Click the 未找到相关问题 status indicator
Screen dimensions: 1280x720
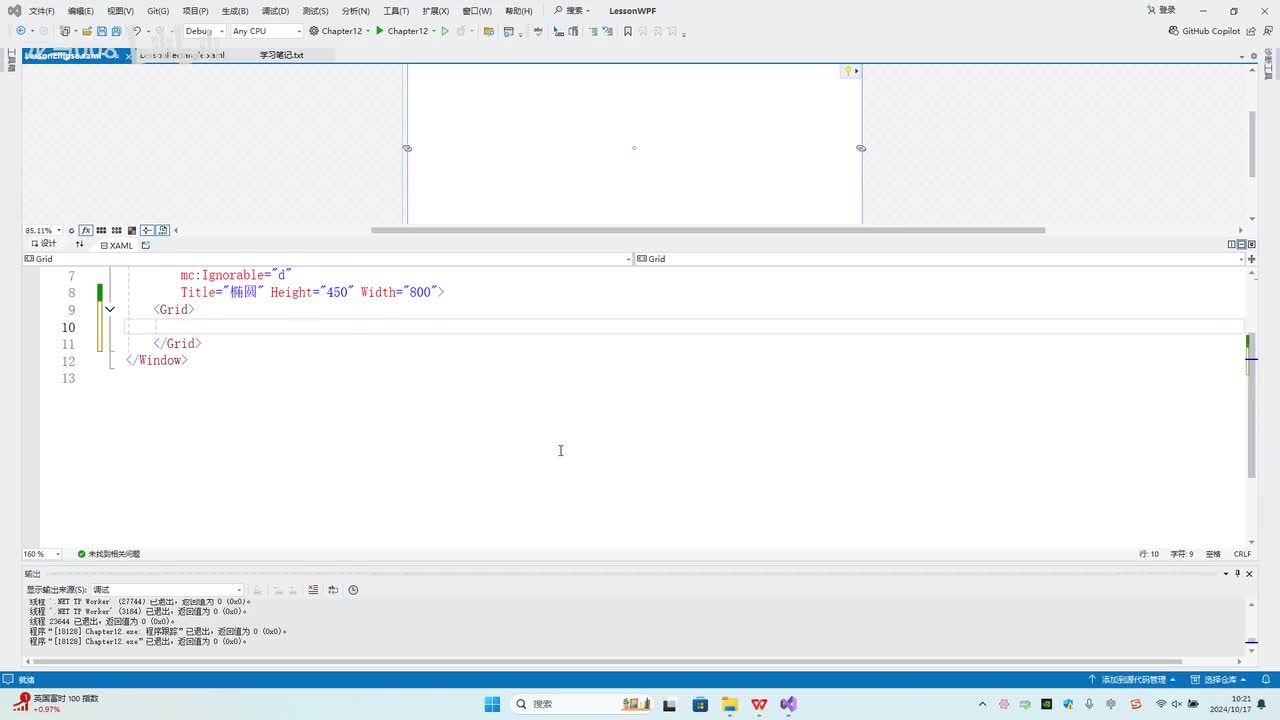click(x=109, y=554)
